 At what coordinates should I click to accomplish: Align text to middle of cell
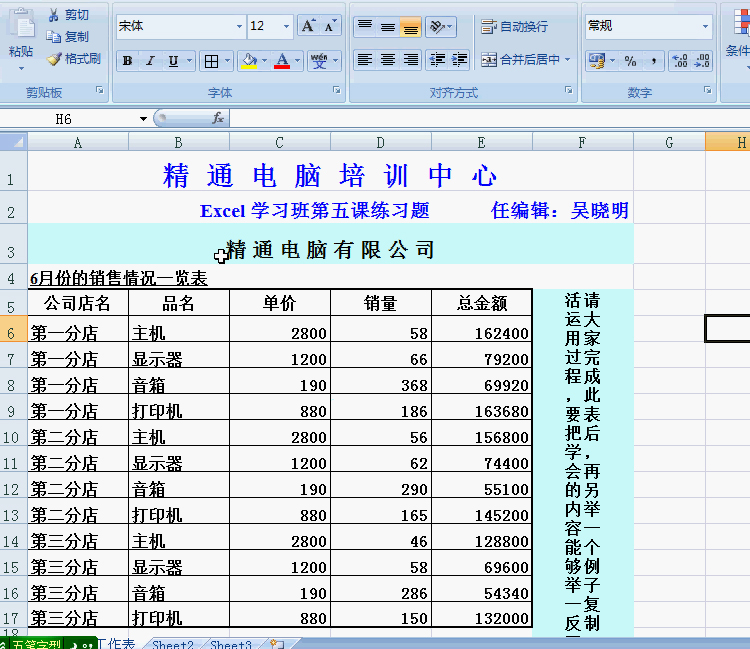pyautogui.click(x=388, y=26)
